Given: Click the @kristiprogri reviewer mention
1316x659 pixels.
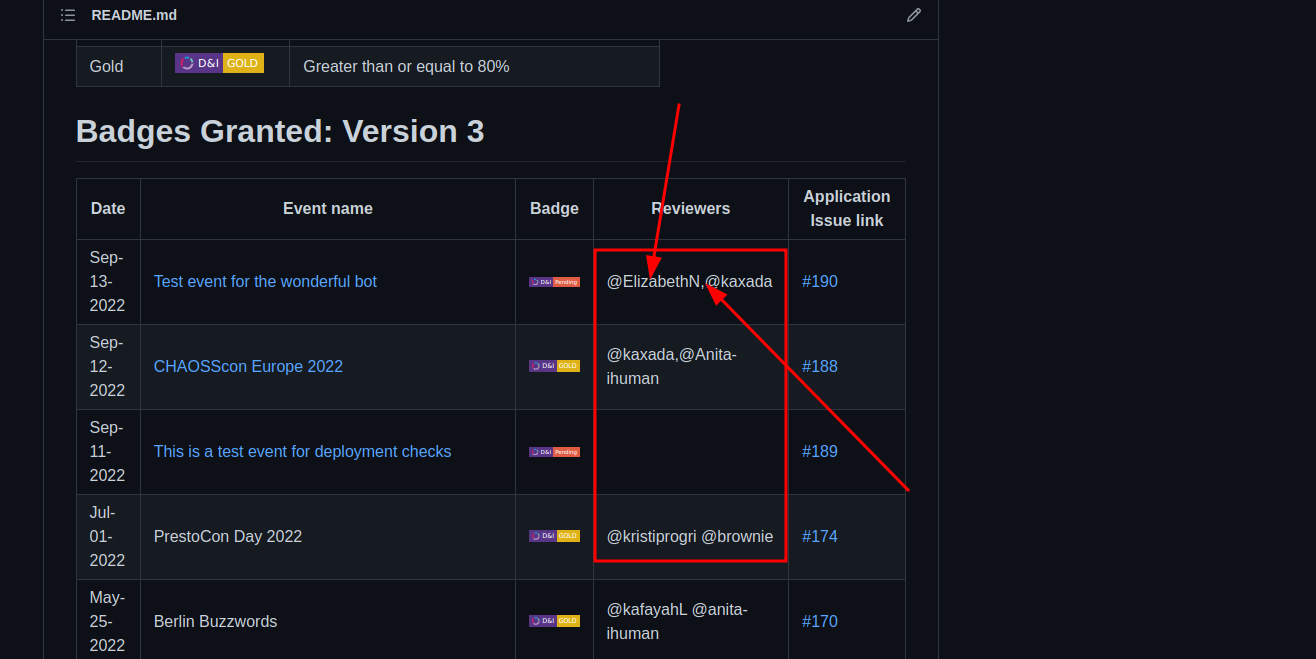Looking at the screenshot, I should (651, 536).
